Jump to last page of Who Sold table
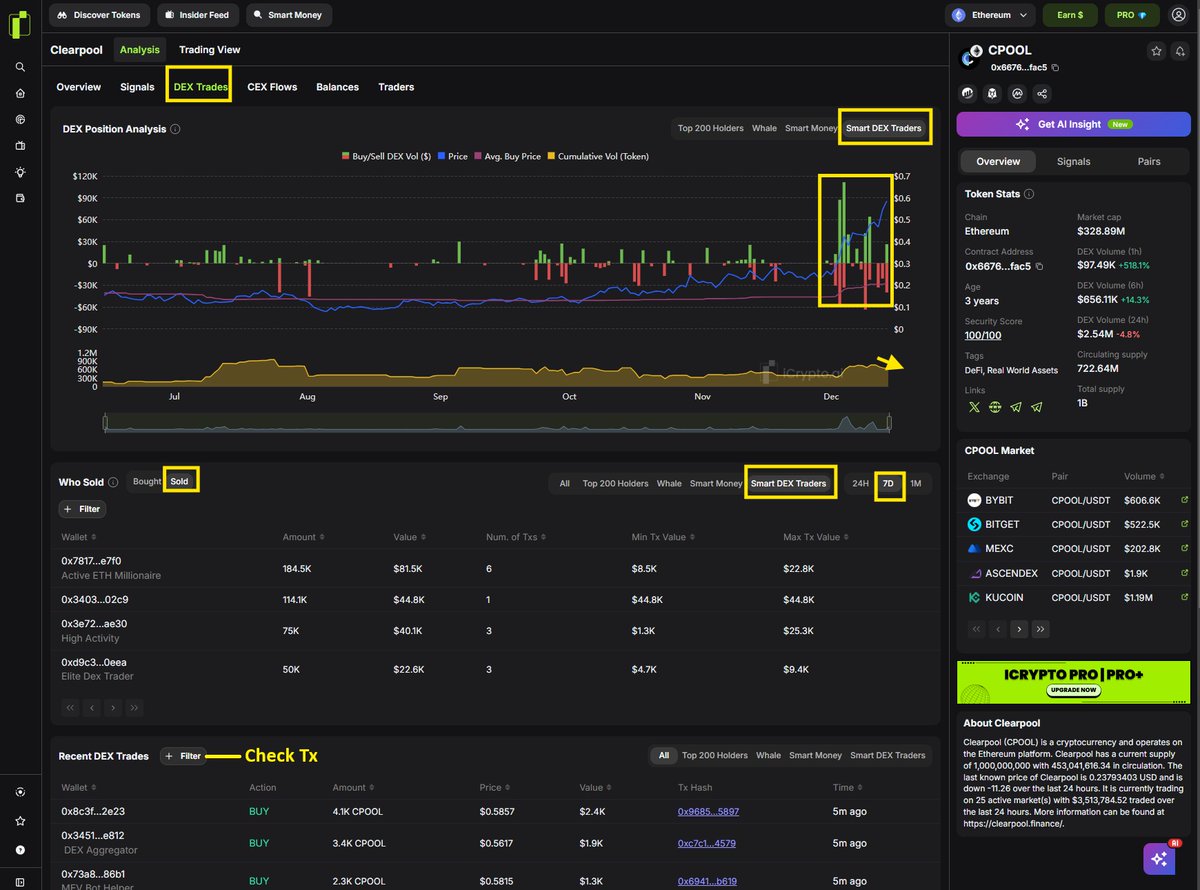 click(x=135, y=707)
